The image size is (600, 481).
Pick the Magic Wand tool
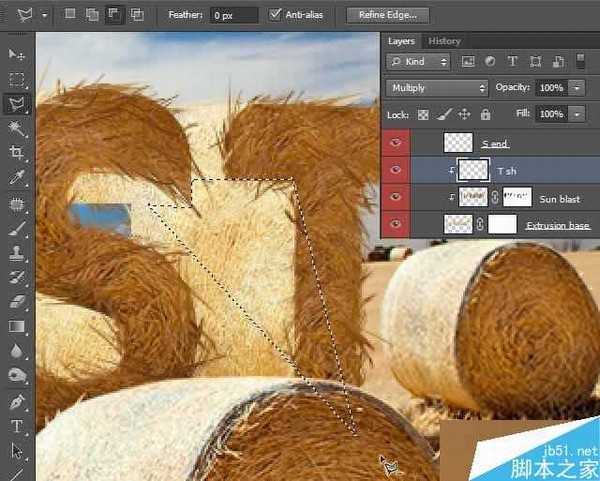(x=17, y=128)
